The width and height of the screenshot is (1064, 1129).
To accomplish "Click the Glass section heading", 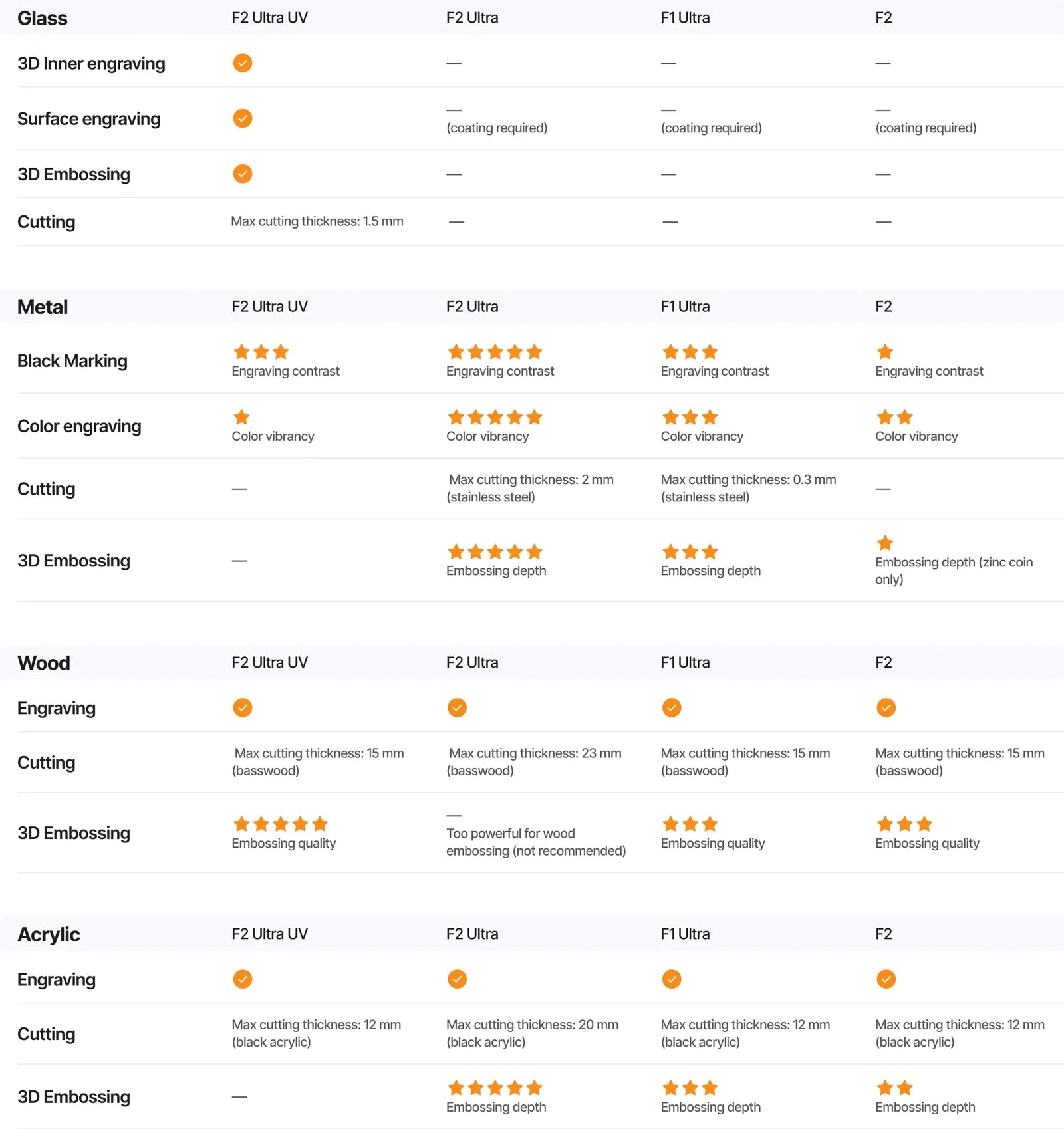I will coord(43,18).
